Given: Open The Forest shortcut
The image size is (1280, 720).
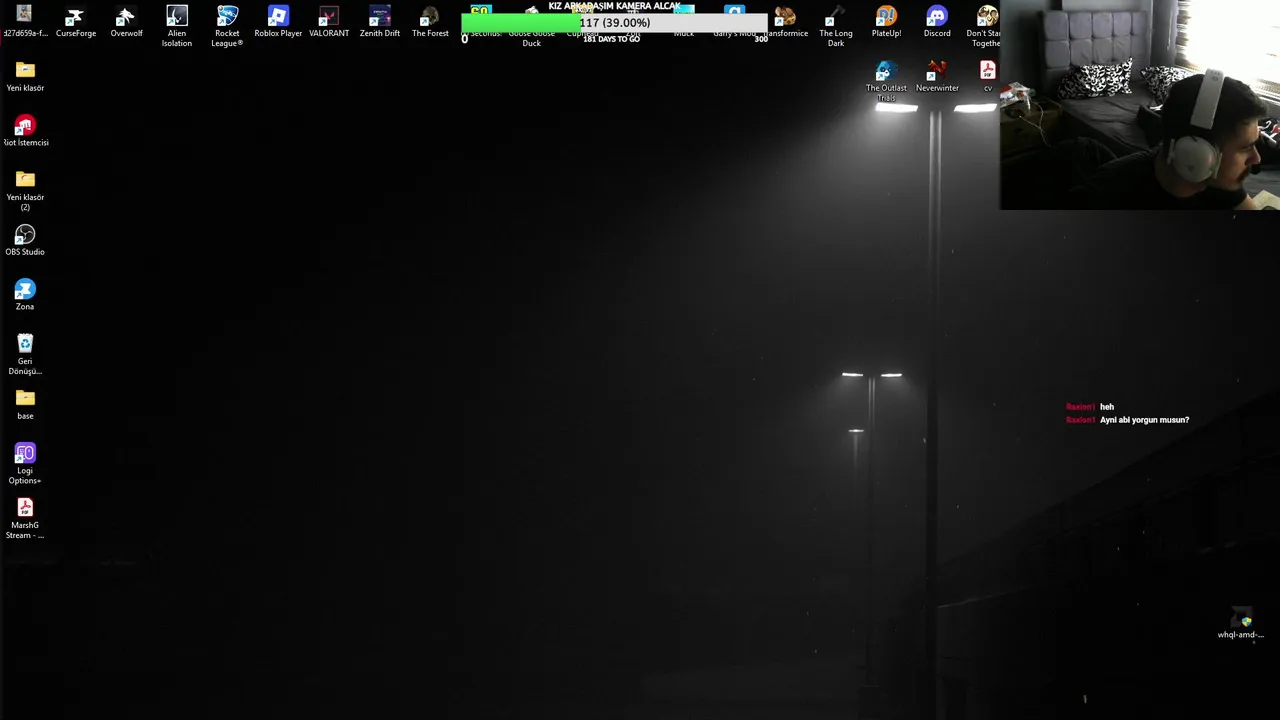Looking at the screenshot, I should (x=430, y=22).
